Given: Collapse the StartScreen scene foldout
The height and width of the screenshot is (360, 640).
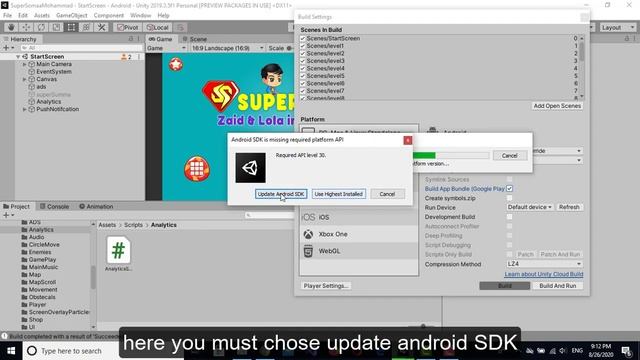Looking at the screenshot, I should 18,57.
